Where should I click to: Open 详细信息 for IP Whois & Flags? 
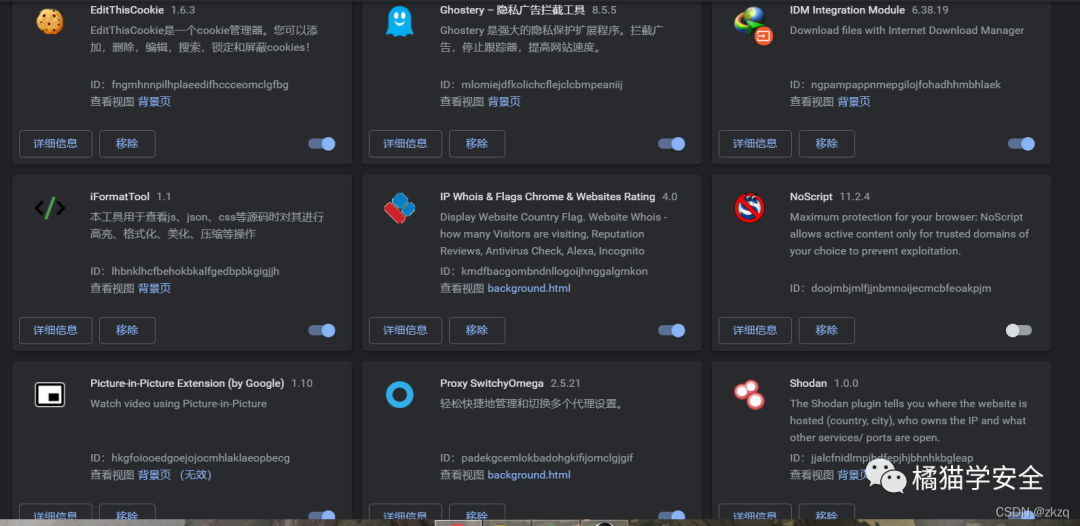406,330
